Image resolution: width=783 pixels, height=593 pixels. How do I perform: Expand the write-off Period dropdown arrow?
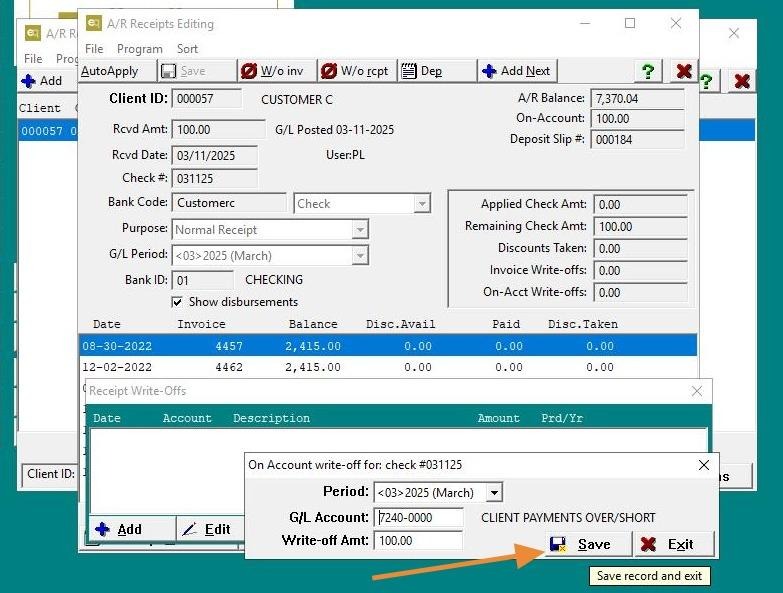[494, 493]
